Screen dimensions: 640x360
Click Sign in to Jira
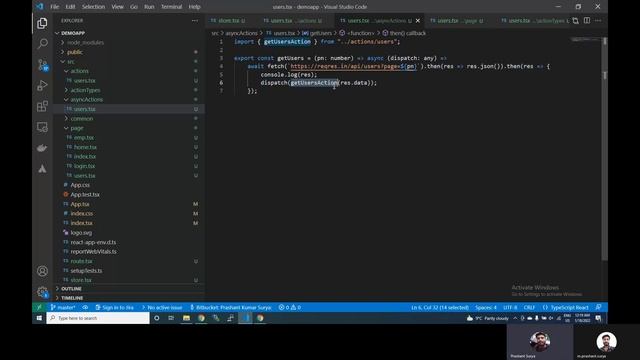pos(115,307)
